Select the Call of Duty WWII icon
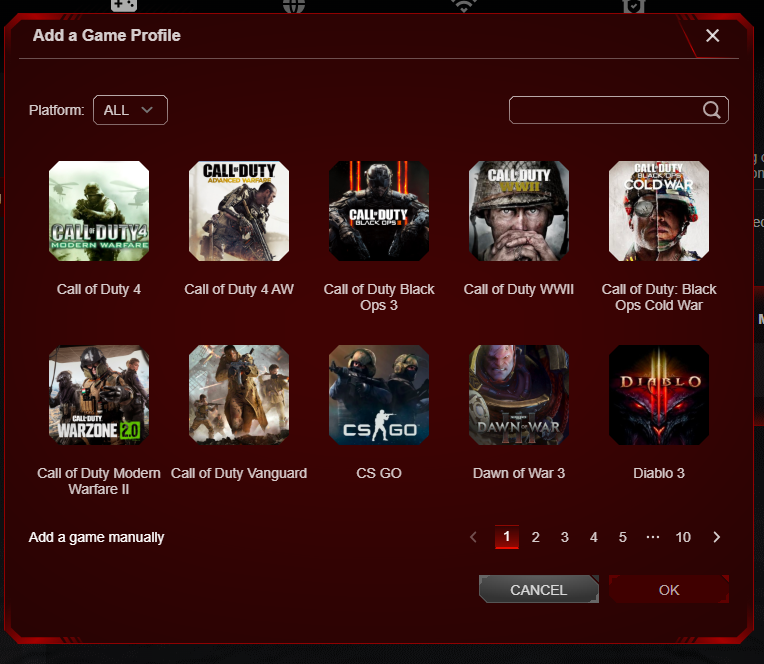Image resolution: width=764 pixels, height=664 pixels. click(519, 211)
